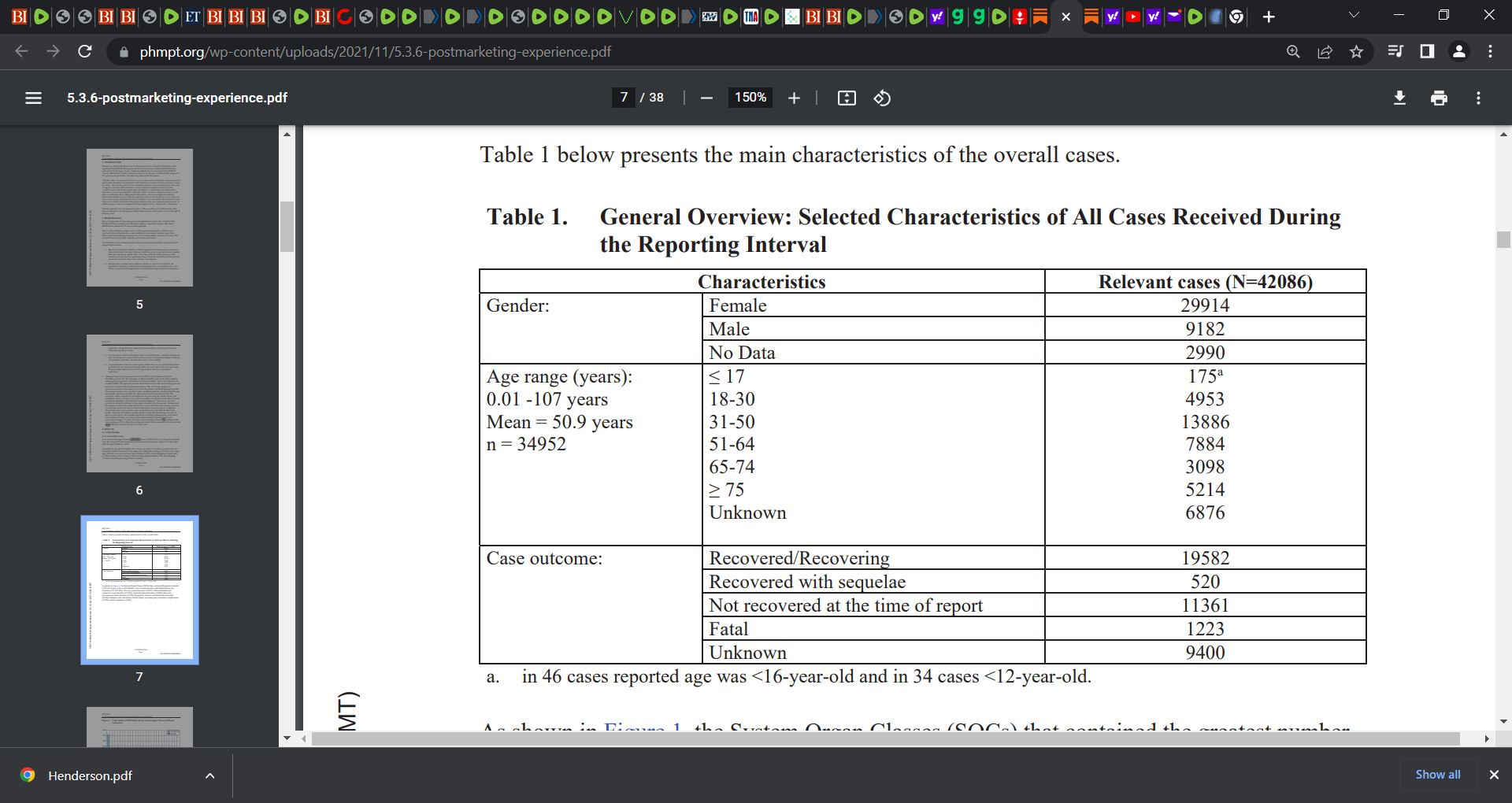Close the active PDF tab

[x=1065, y=17]
